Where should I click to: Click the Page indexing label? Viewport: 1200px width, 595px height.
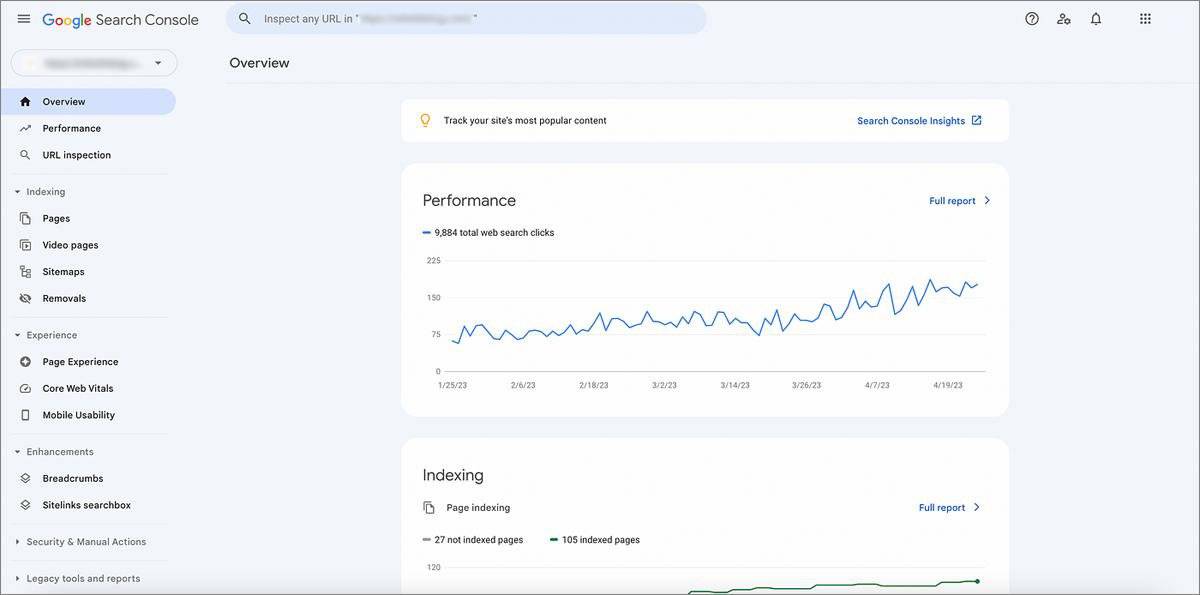pos(478,508)
